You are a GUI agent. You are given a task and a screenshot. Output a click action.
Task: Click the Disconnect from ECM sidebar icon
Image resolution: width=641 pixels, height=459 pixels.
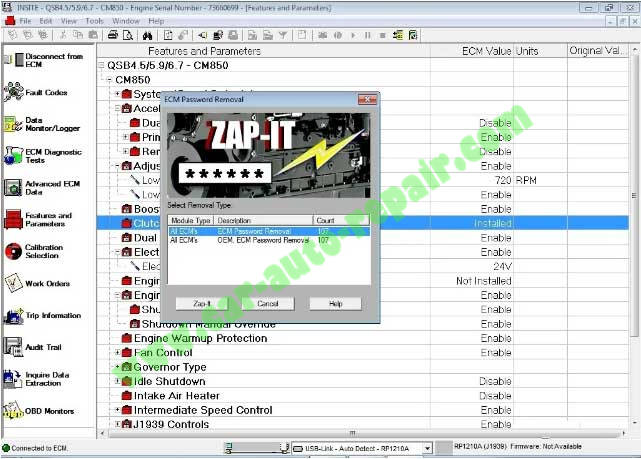coord(14,60)
